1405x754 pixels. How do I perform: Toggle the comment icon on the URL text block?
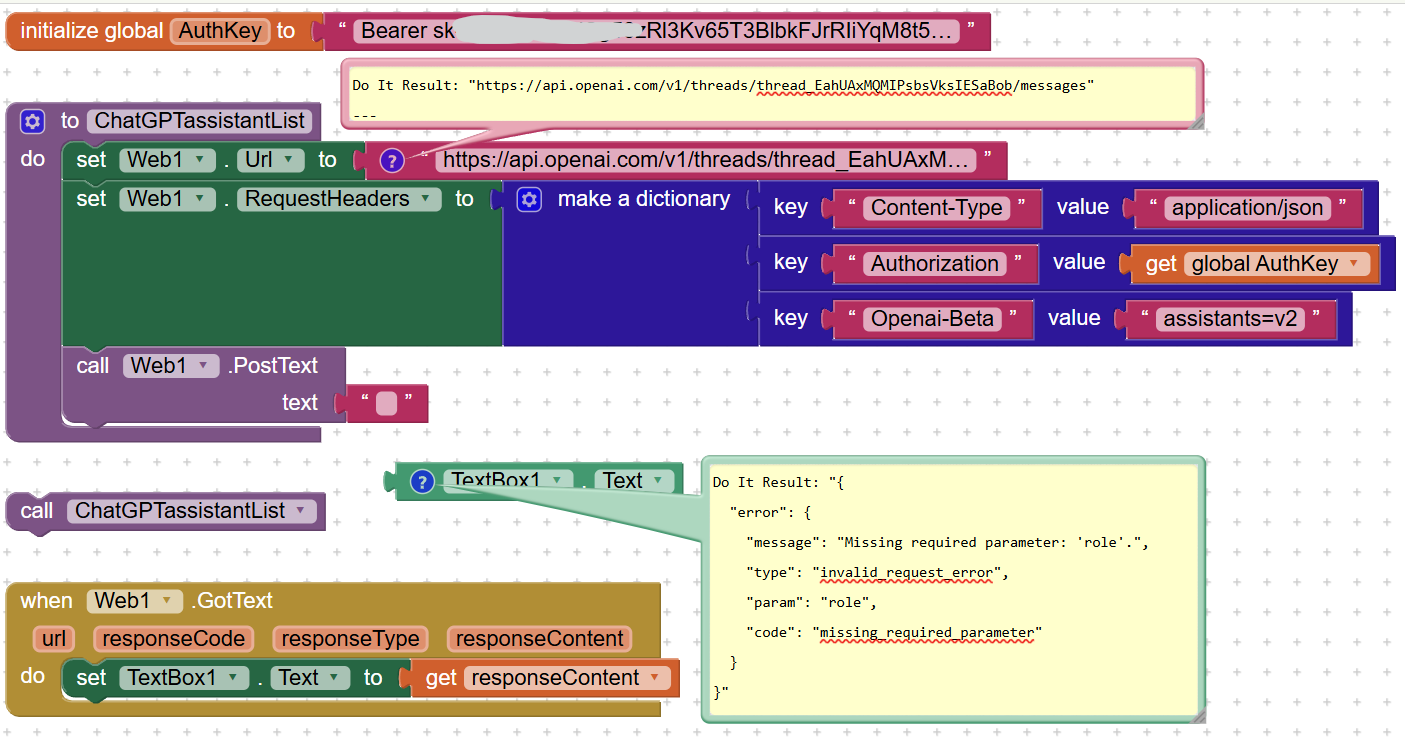point(392,160)
